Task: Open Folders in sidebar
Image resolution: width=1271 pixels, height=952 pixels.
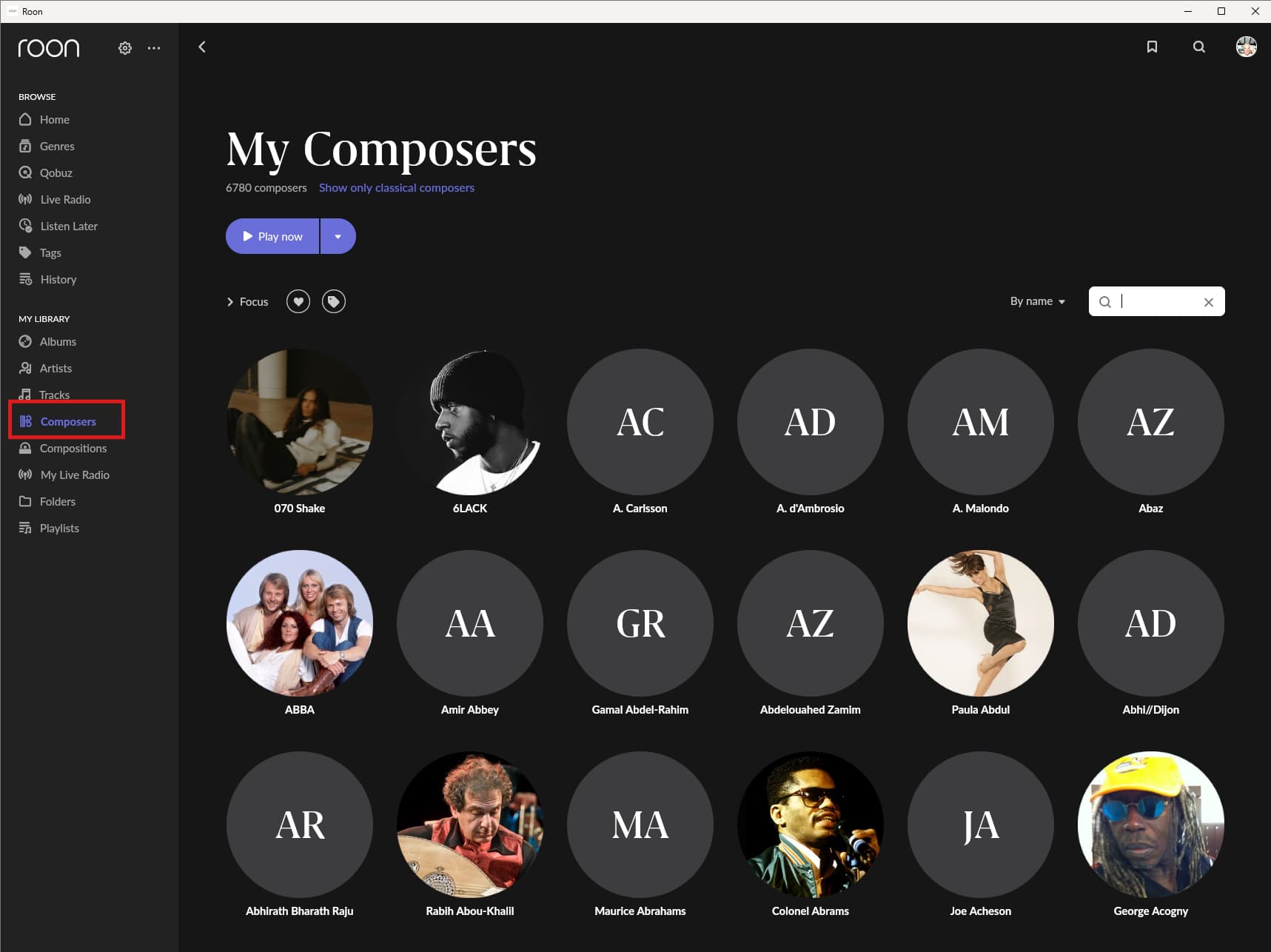Action: pyautogui.click(x=47, y=501)
